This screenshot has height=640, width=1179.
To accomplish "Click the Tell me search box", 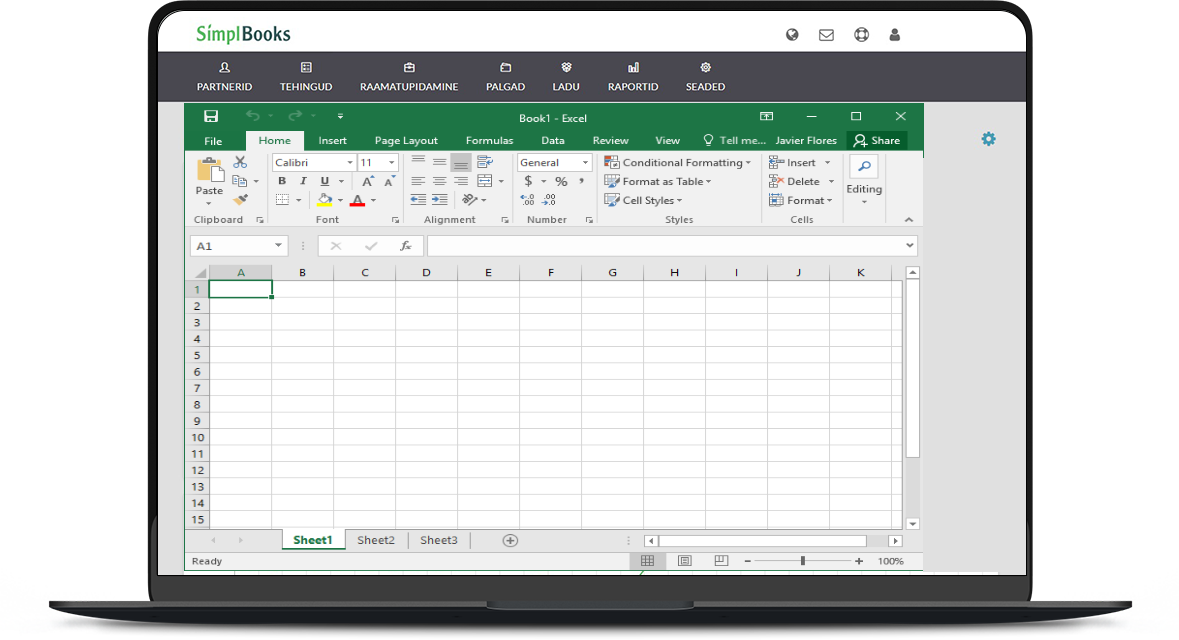I will point(735,141).
